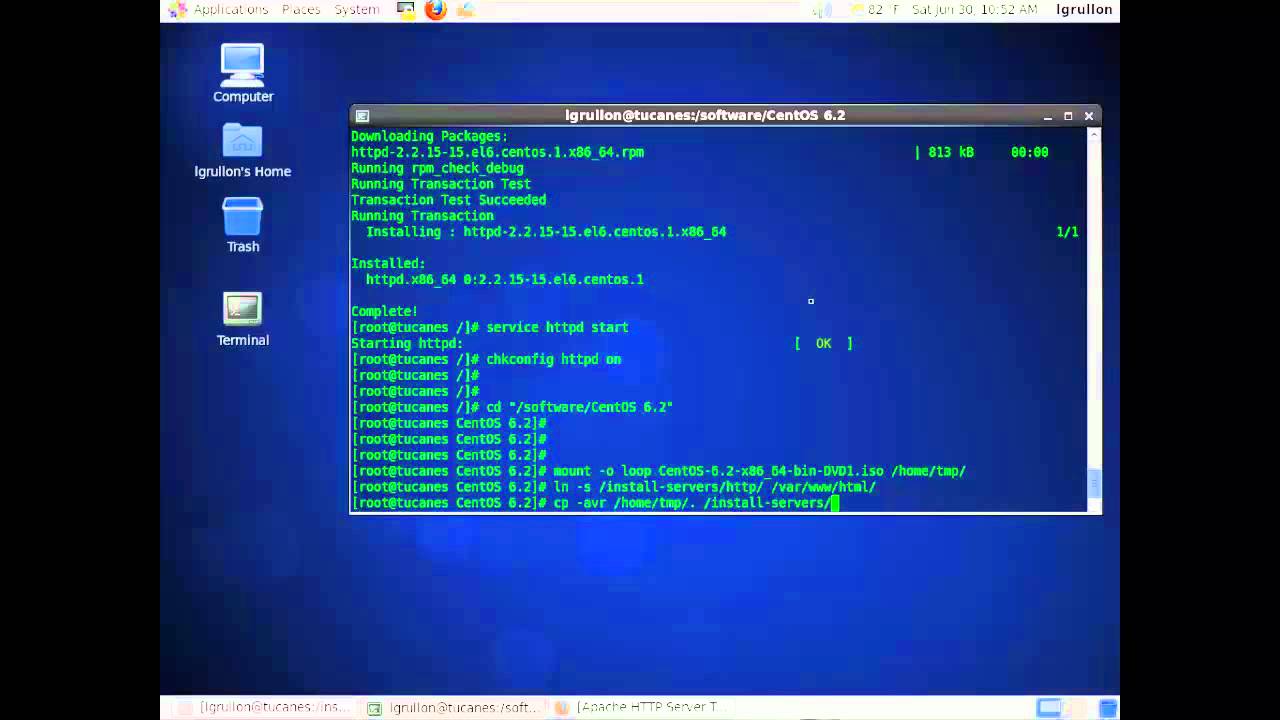Click the terminal title bar text

click(x=705, y=116)
